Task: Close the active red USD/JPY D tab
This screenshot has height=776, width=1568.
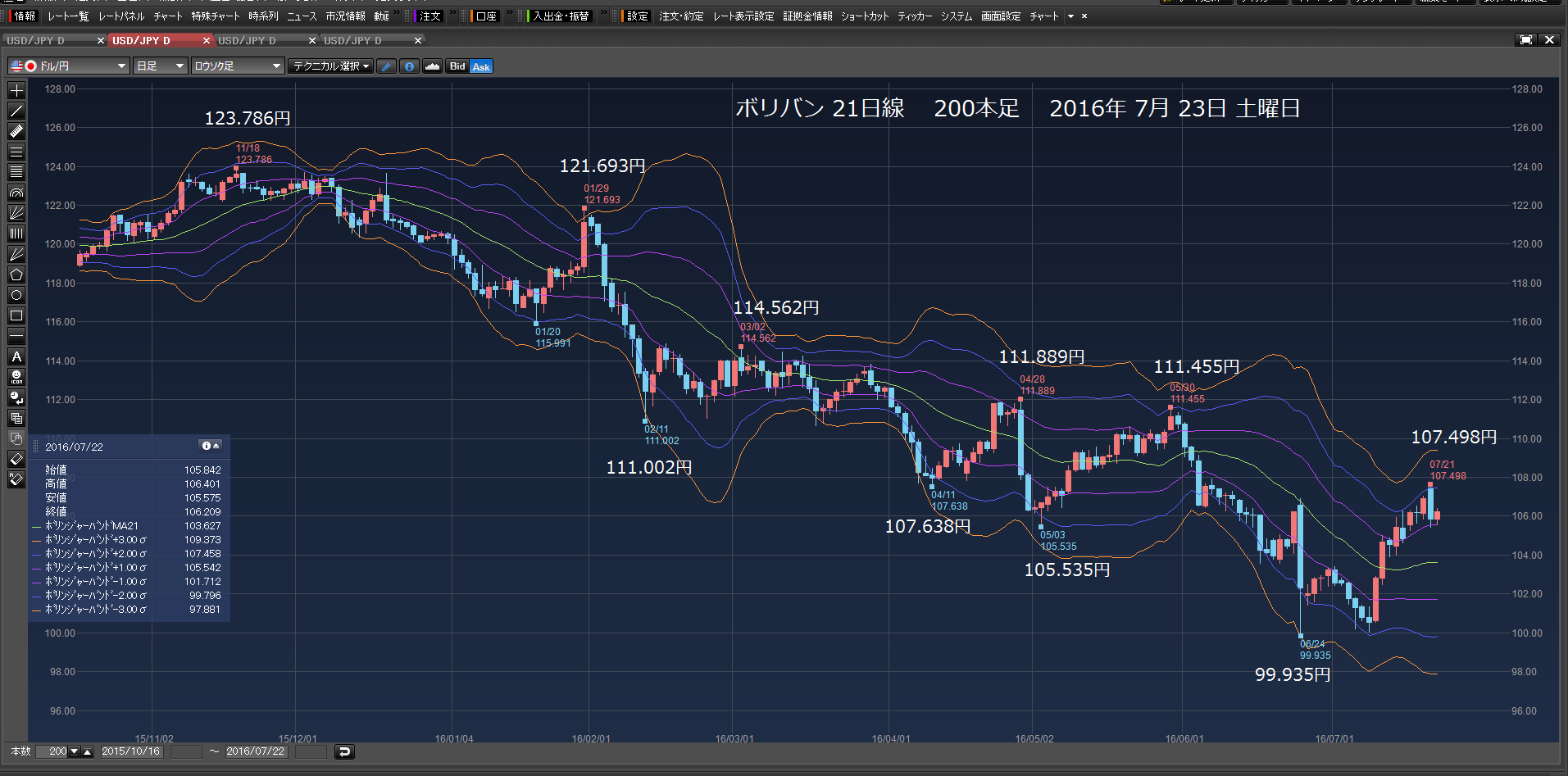Action: pyautogui.click(x=207, y=40)
